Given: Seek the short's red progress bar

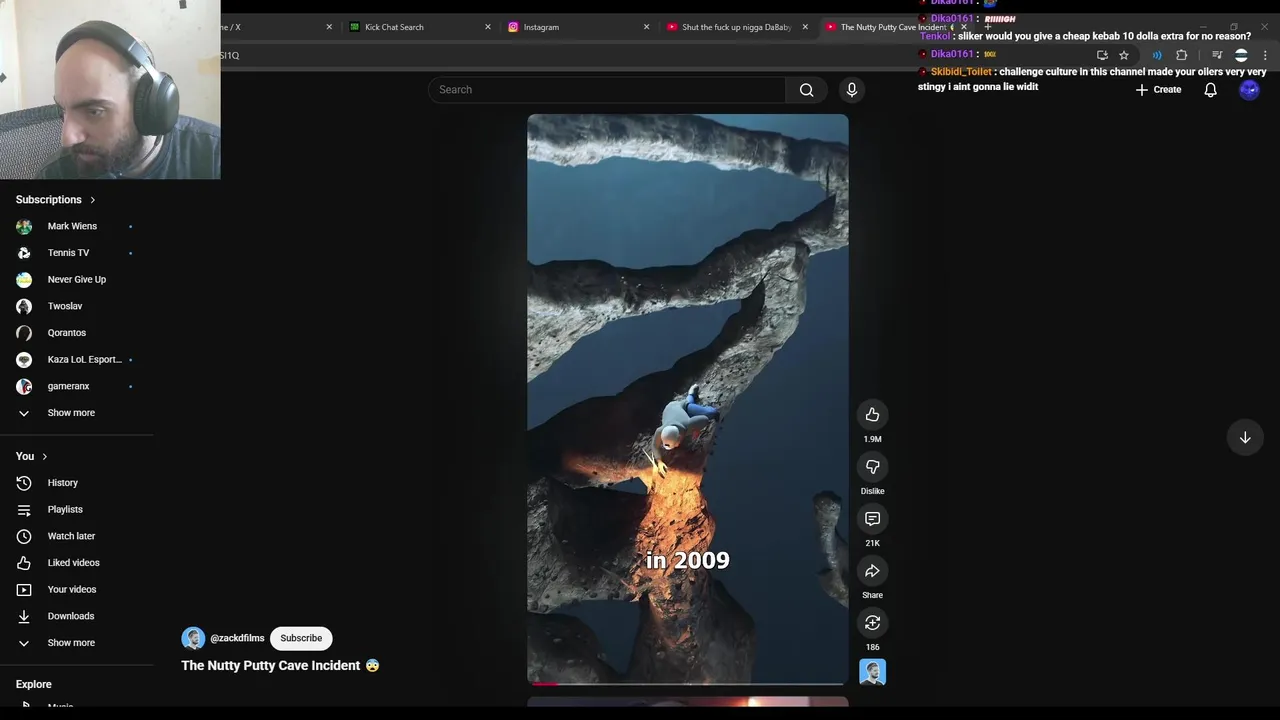Looking at the screenshot, I should click(687, 684).
